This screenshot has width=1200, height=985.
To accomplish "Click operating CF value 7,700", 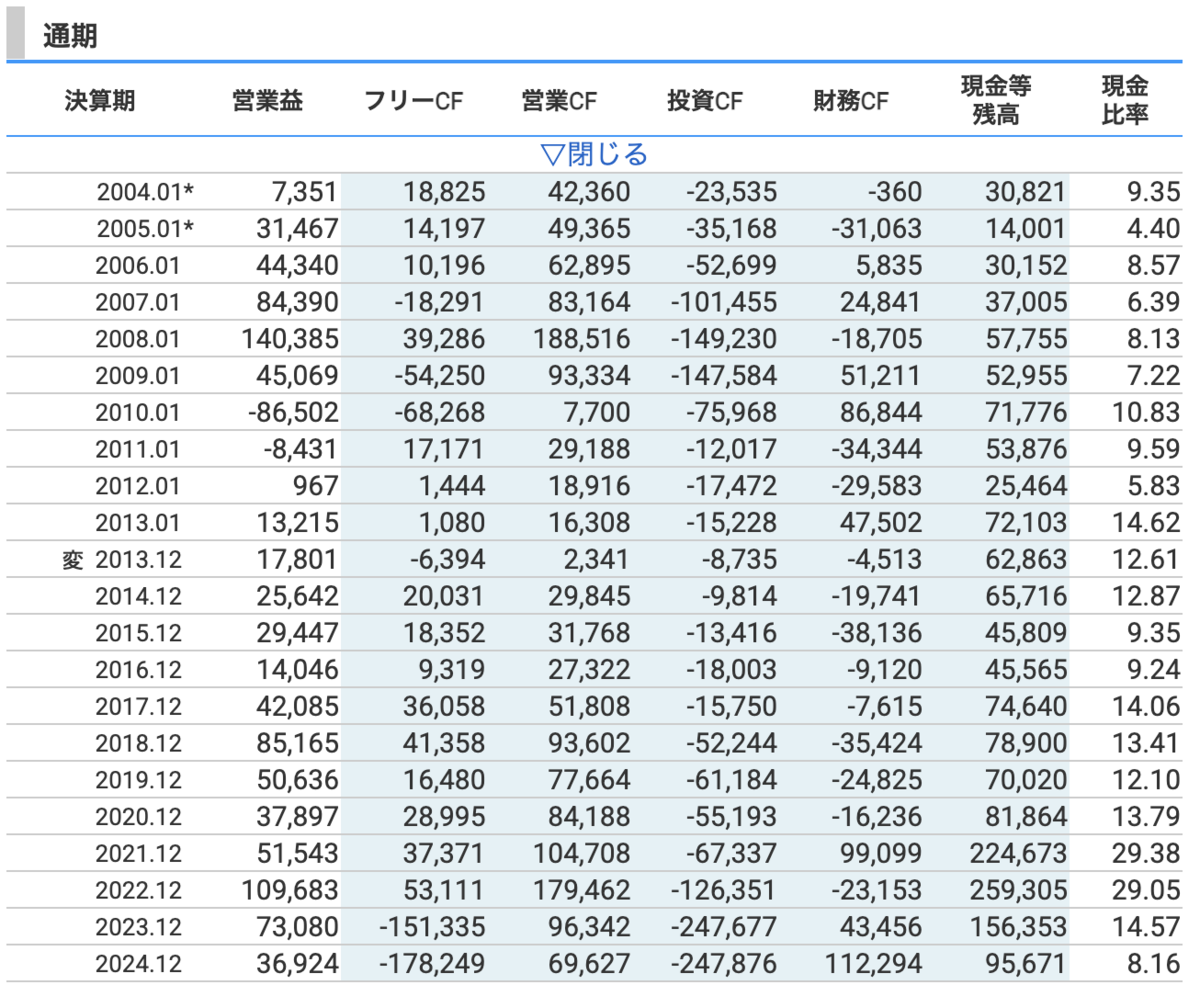I will point(599,412).
